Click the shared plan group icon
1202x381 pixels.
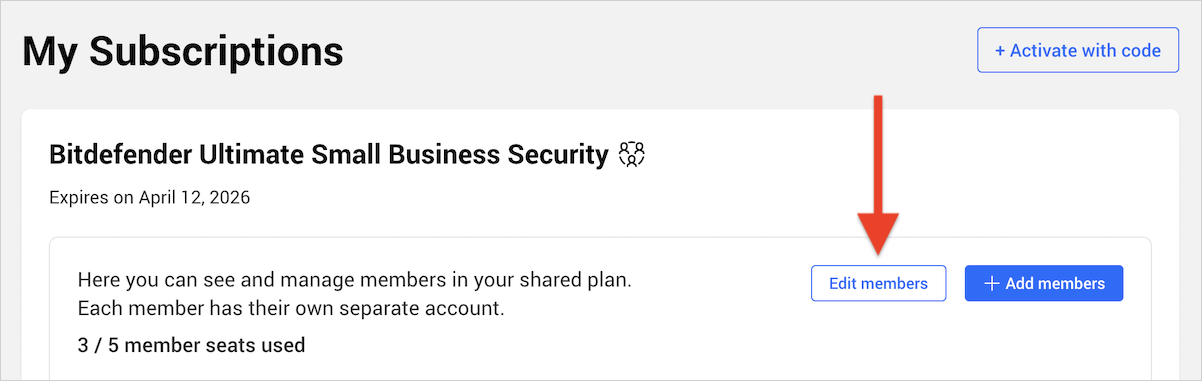631,154
